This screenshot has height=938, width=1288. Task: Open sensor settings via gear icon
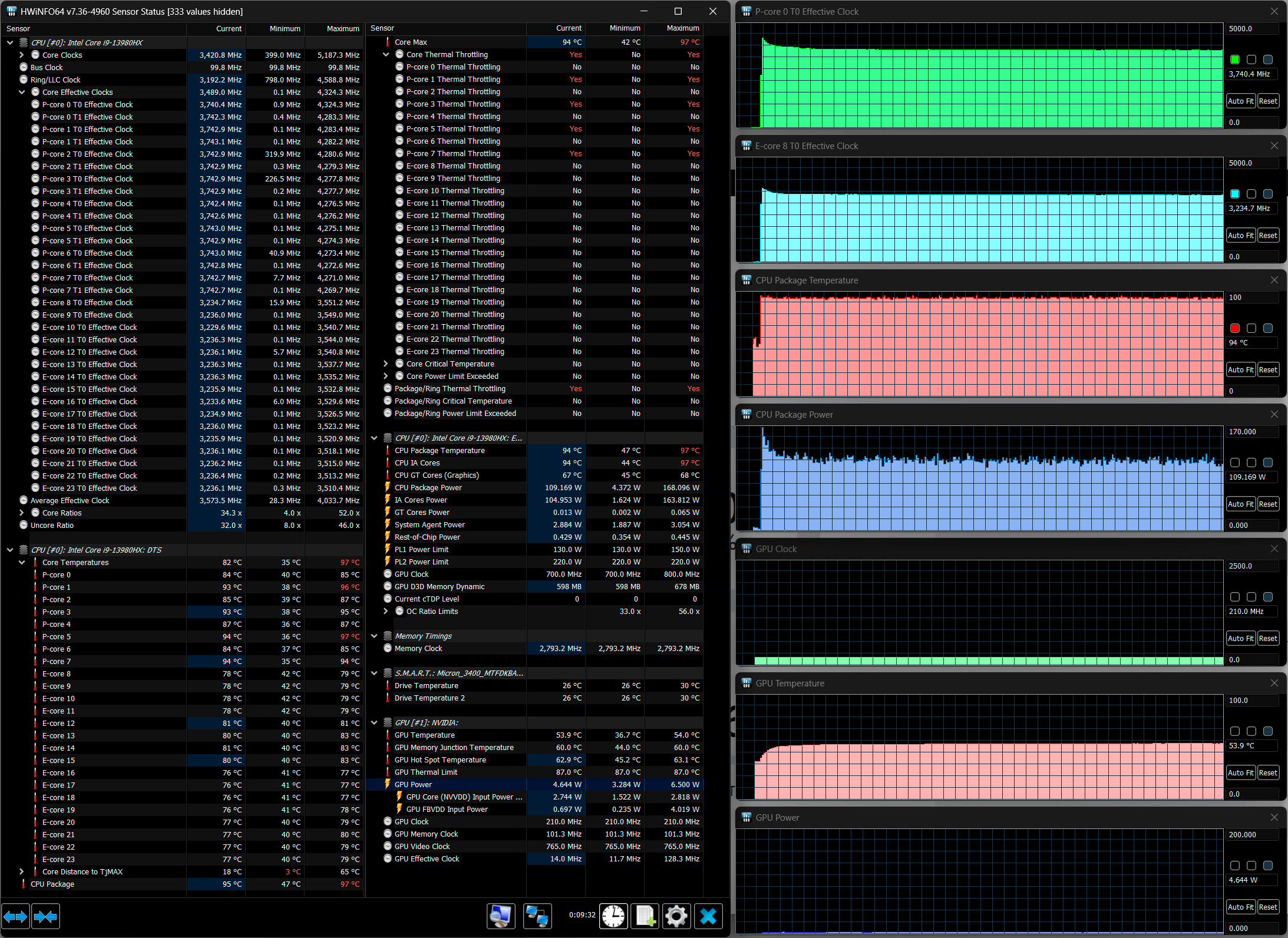(x=676, y=916)
